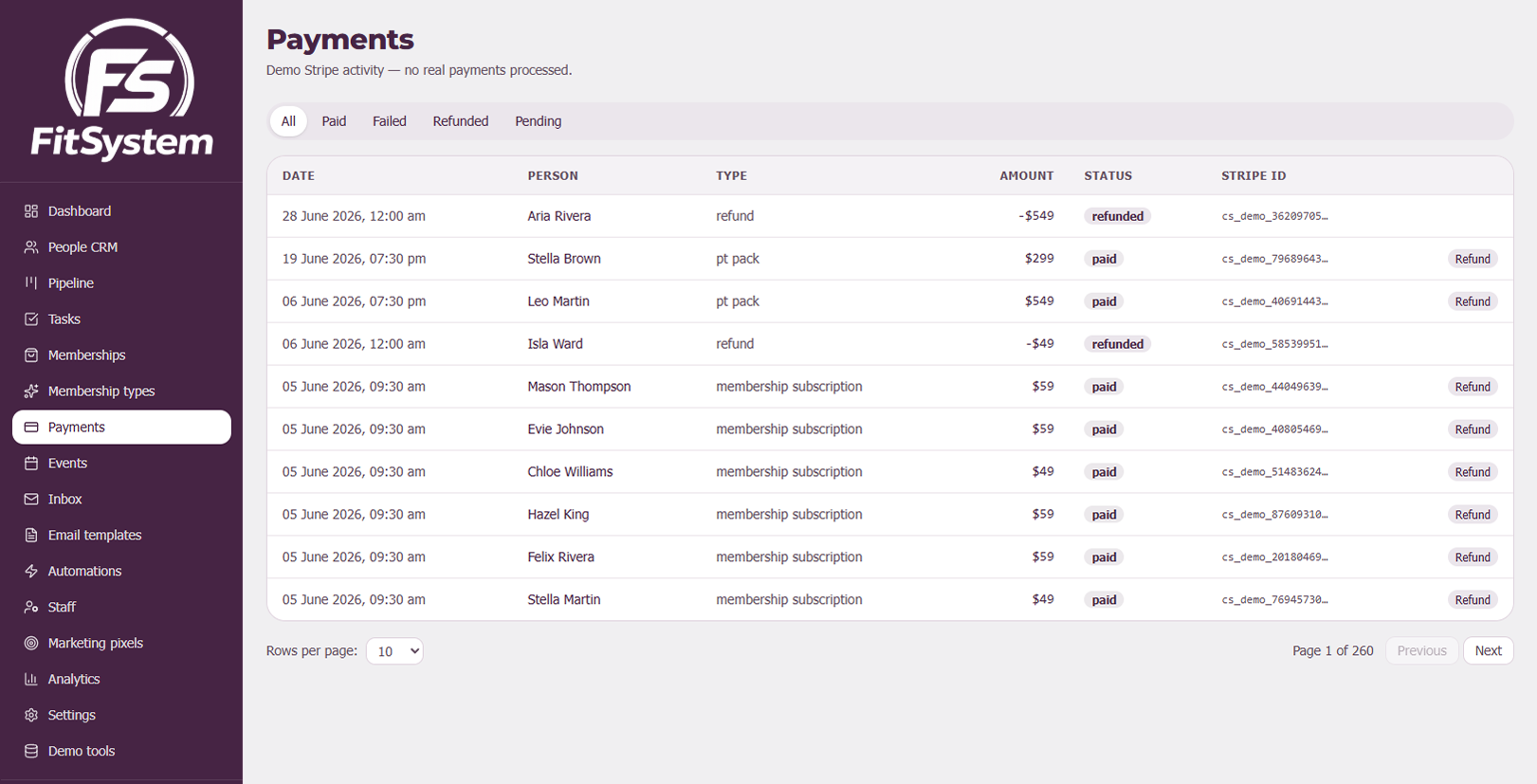Click the -$549 amount cell

1036,216
